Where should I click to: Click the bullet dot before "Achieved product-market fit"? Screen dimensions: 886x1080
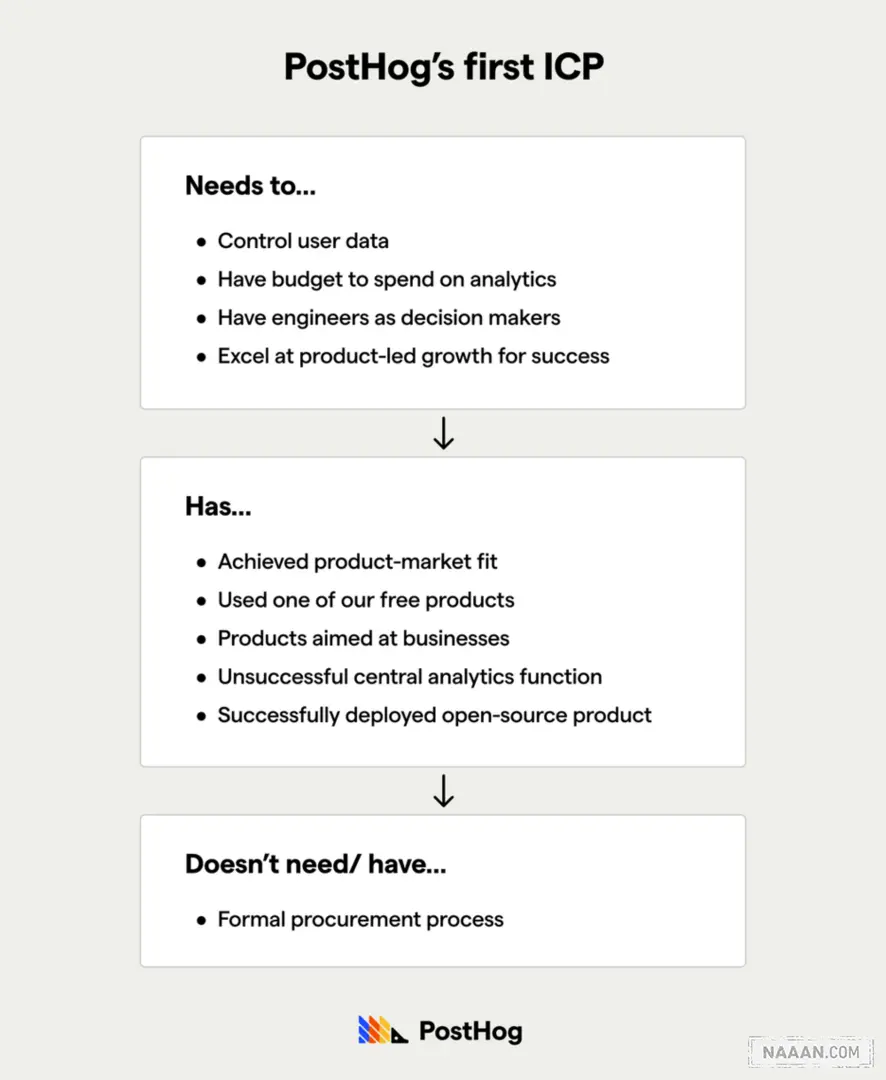[x=202, y=563]
